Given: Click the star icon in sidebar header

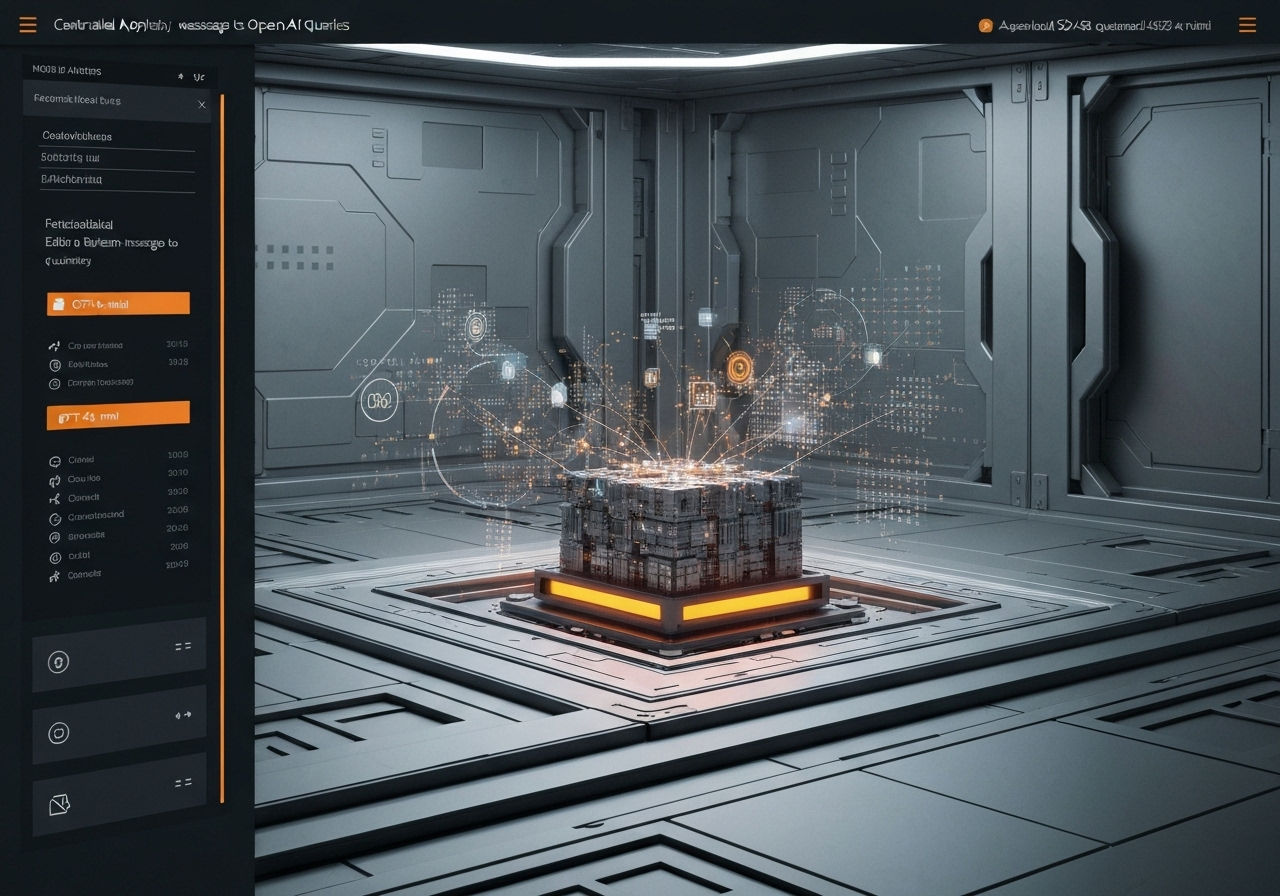Looking at the screenshot, I should [x=180, y=76].
